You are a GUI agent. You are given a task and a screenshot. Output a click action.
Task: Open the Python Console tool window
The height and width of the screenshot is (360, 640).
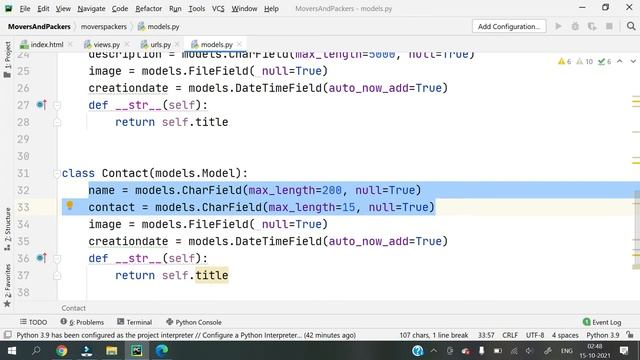click(194, 322)
